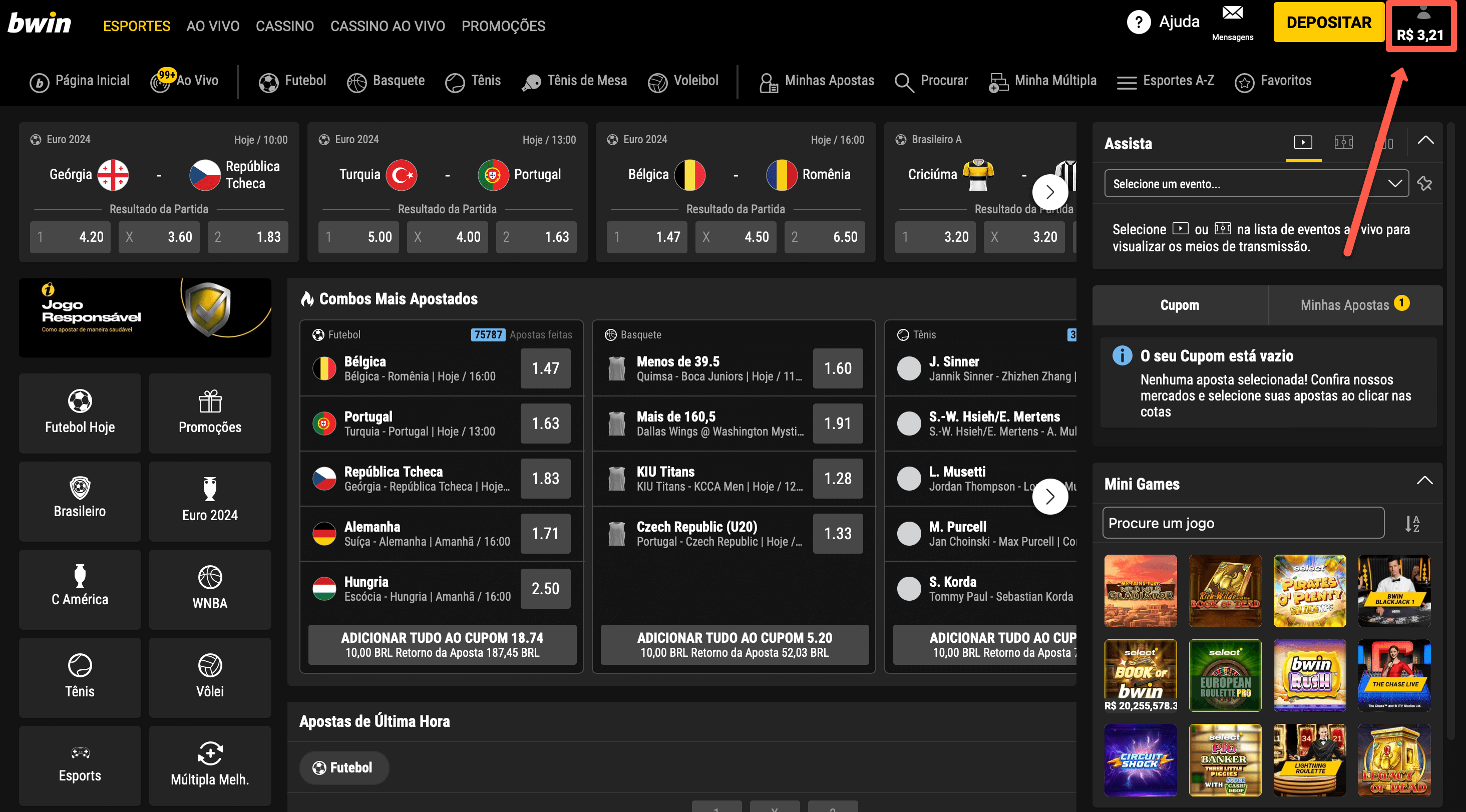Select Futebol in the sports bar
This screenshot has width=1466, height=812.
point(292,81)
